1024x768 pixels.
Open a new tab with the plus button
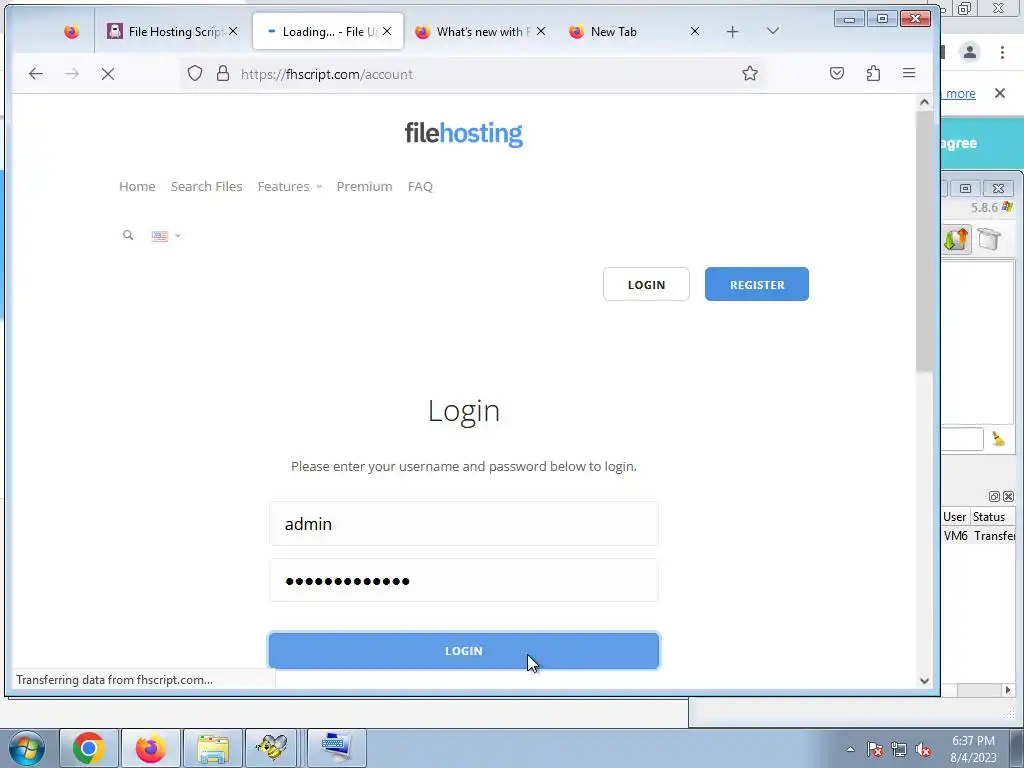pos(732,31)
